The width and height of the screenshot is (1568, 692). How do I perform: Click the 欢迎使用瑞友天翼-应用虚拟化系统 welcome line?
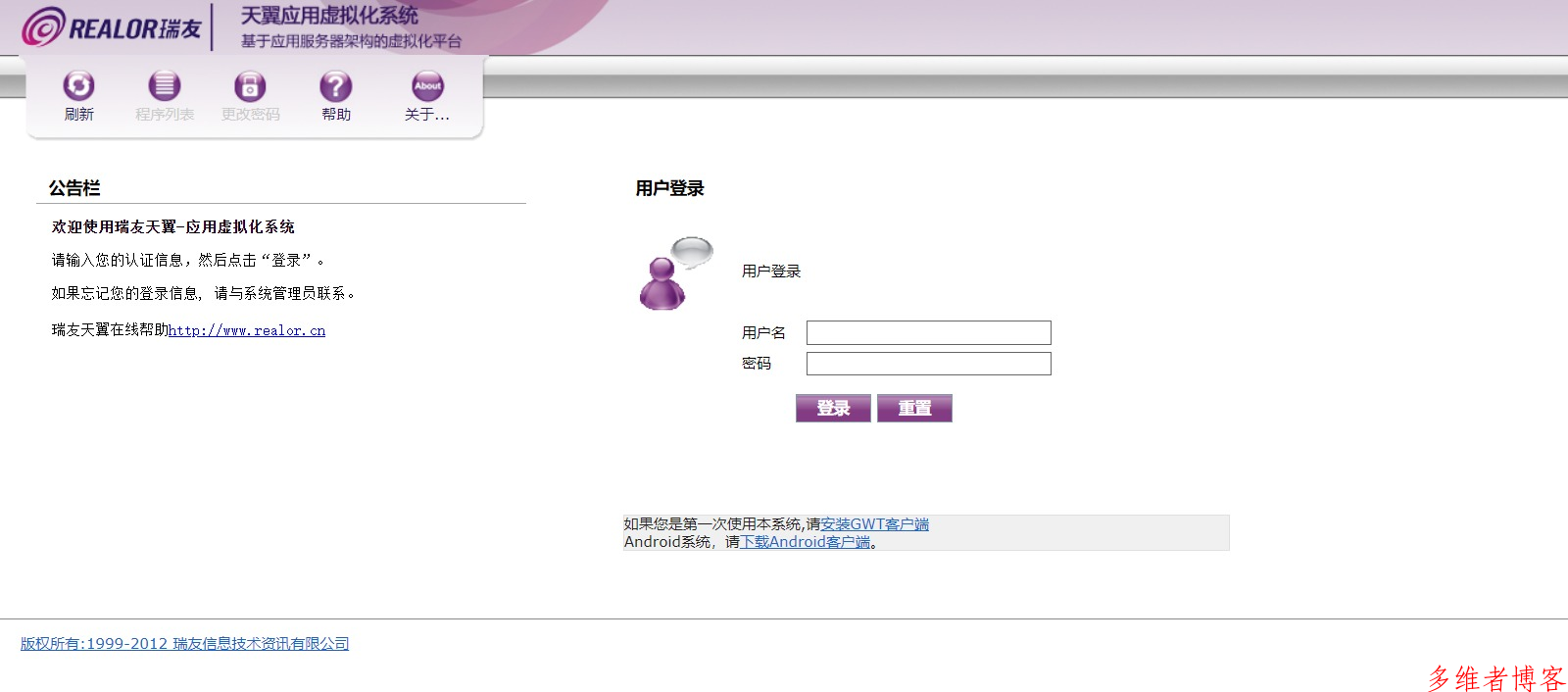[x=173, y=226]
